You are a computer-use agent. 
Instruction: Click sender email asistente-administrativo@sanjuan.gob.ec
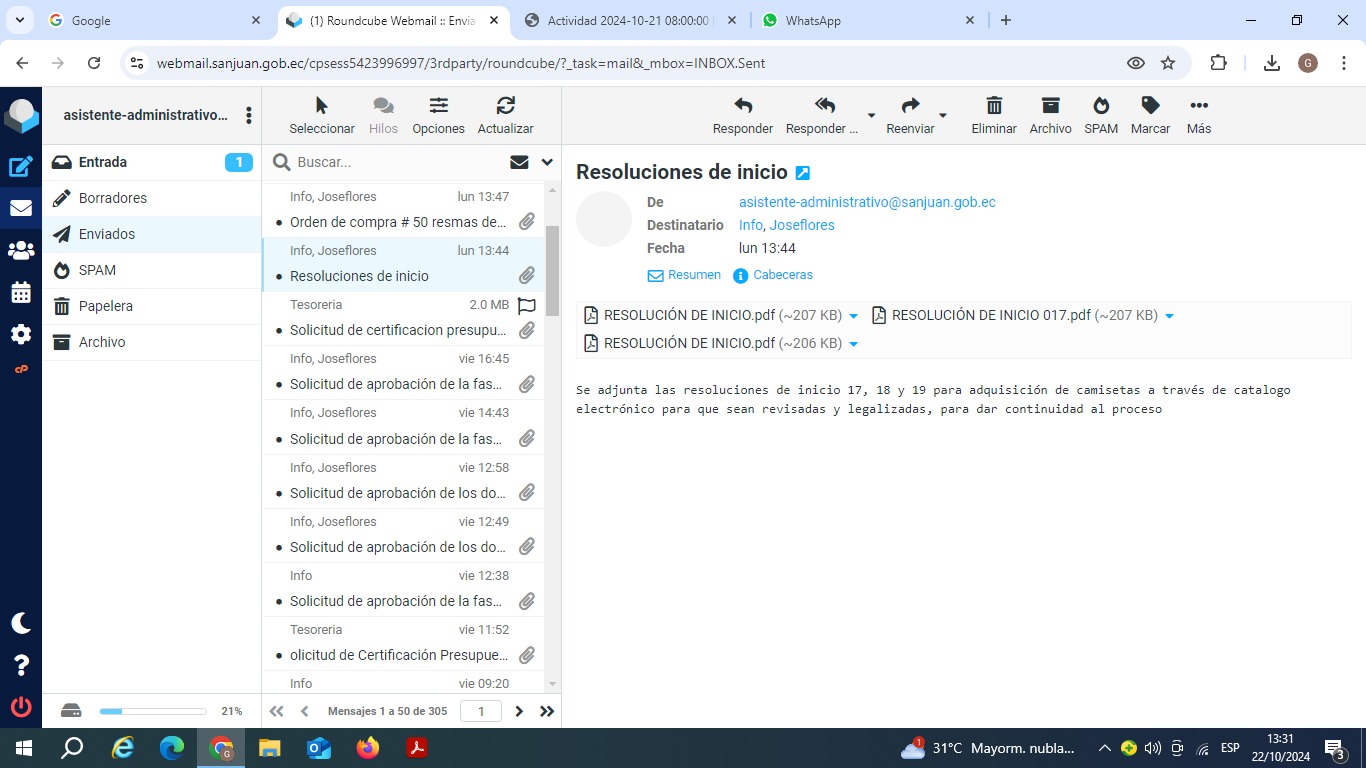[867, 202]
